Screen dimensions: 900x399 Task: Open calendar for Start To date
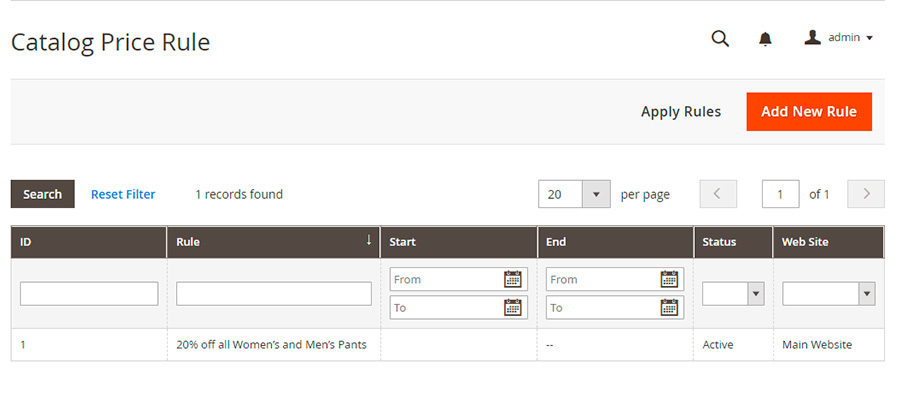pyautogui.click(x=513, y=308)
